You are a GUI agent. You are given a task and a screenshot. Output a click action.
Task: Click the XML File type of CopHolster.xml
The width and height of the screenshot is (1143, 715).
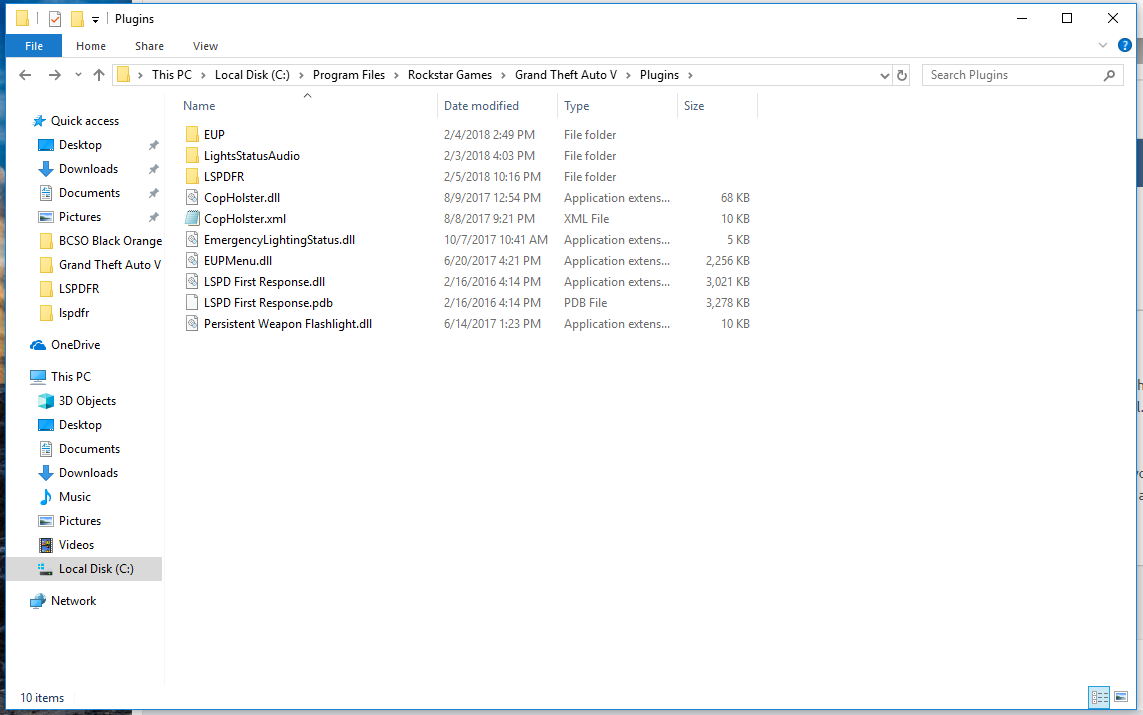tap(586, 219)
